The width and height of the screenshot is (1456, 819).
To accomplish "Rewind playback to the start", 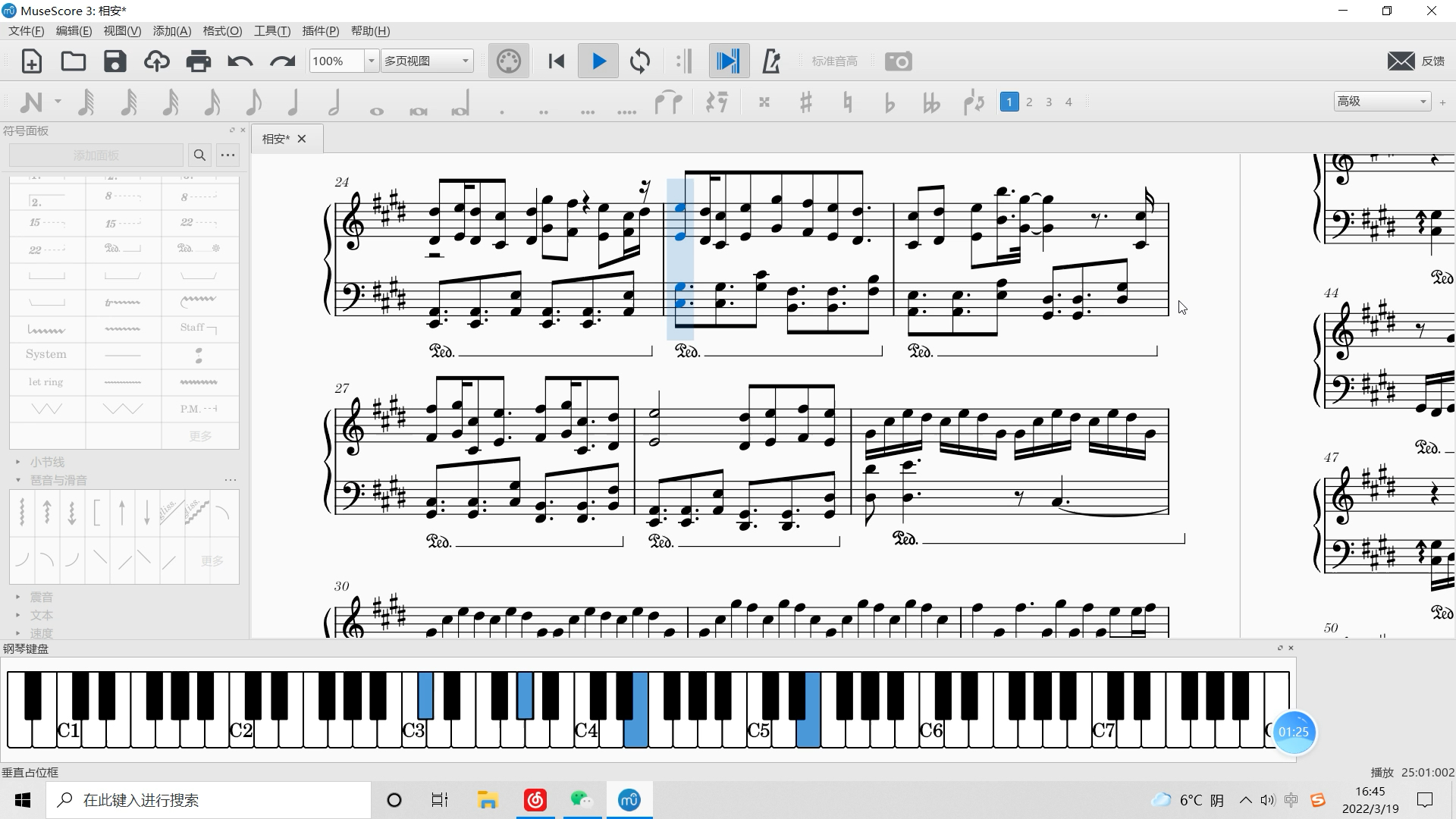I will tap(557, 61).
